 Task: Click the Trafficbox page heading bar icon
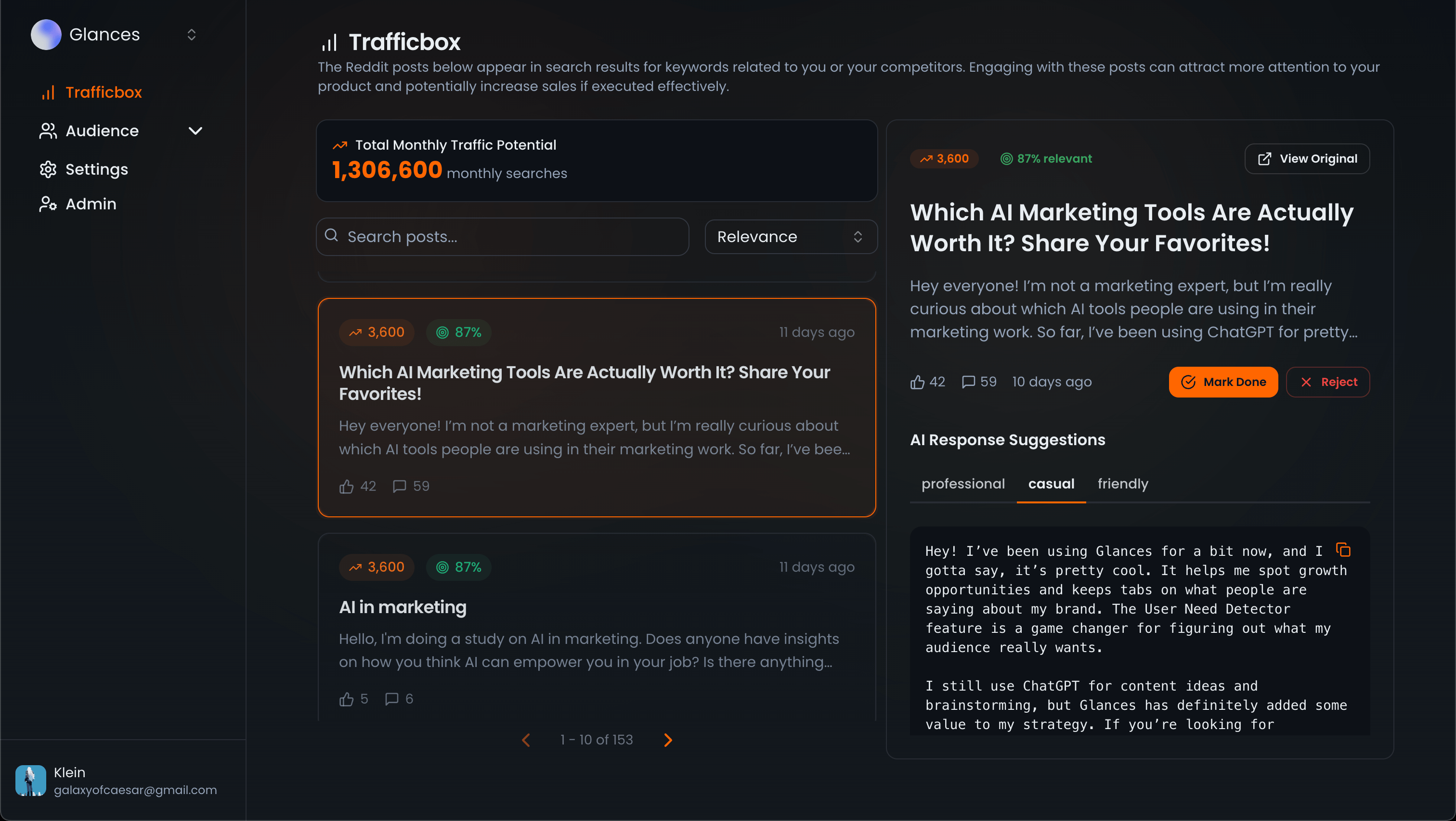(x=329, y=42)
